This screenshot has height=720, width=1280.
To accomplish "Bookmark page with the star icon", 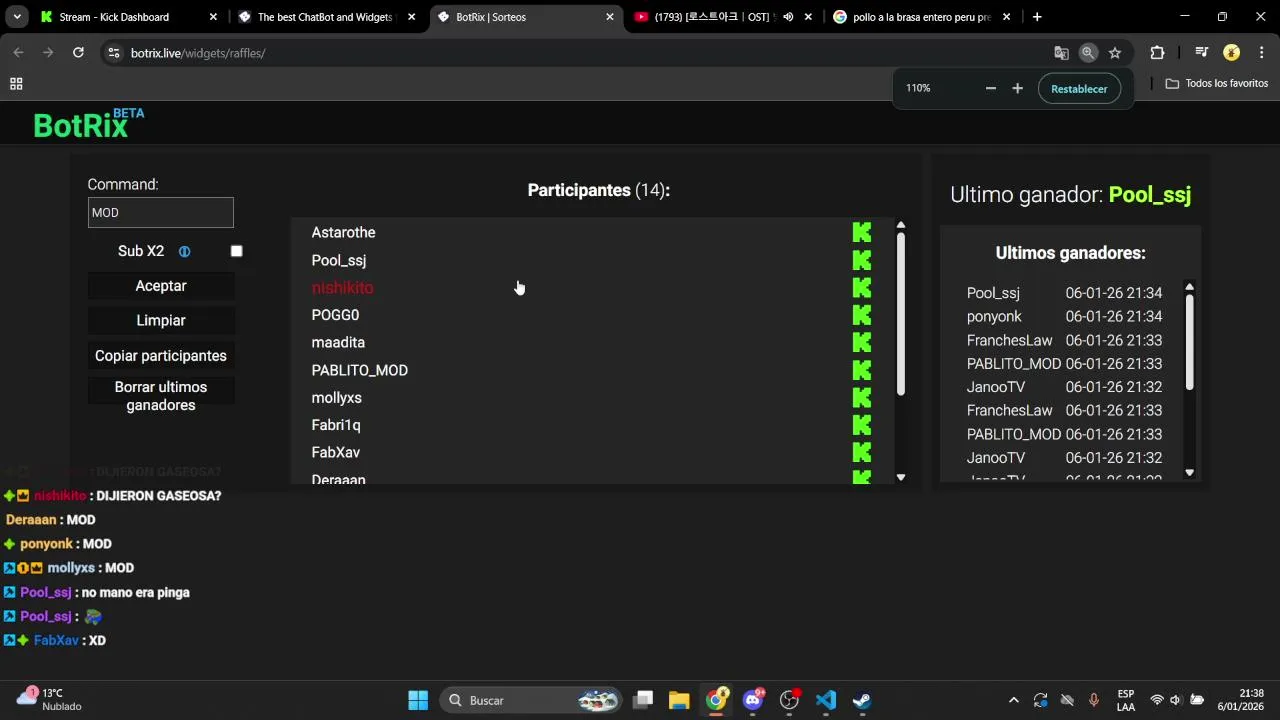I will (1115, 53).
